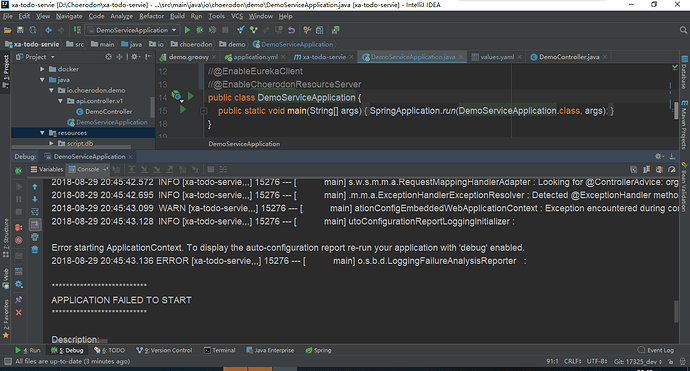Switch to DemoController.java editor tab
The height and width of the screenshot is (371, 690).
pos(569,57)
